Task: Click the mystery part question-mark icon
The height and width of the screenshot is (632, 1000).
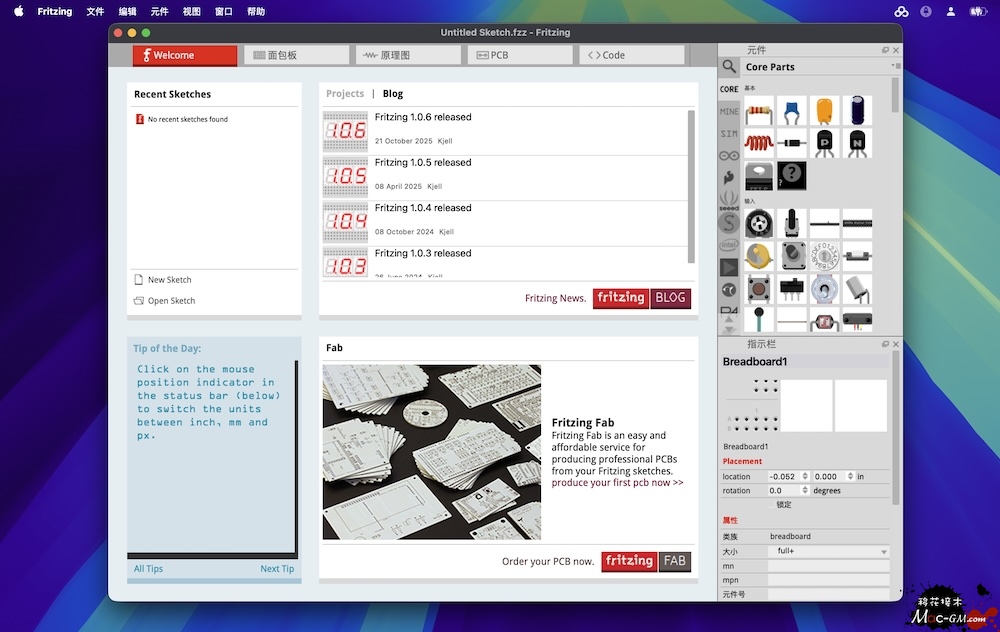Action: click(791, 176)
